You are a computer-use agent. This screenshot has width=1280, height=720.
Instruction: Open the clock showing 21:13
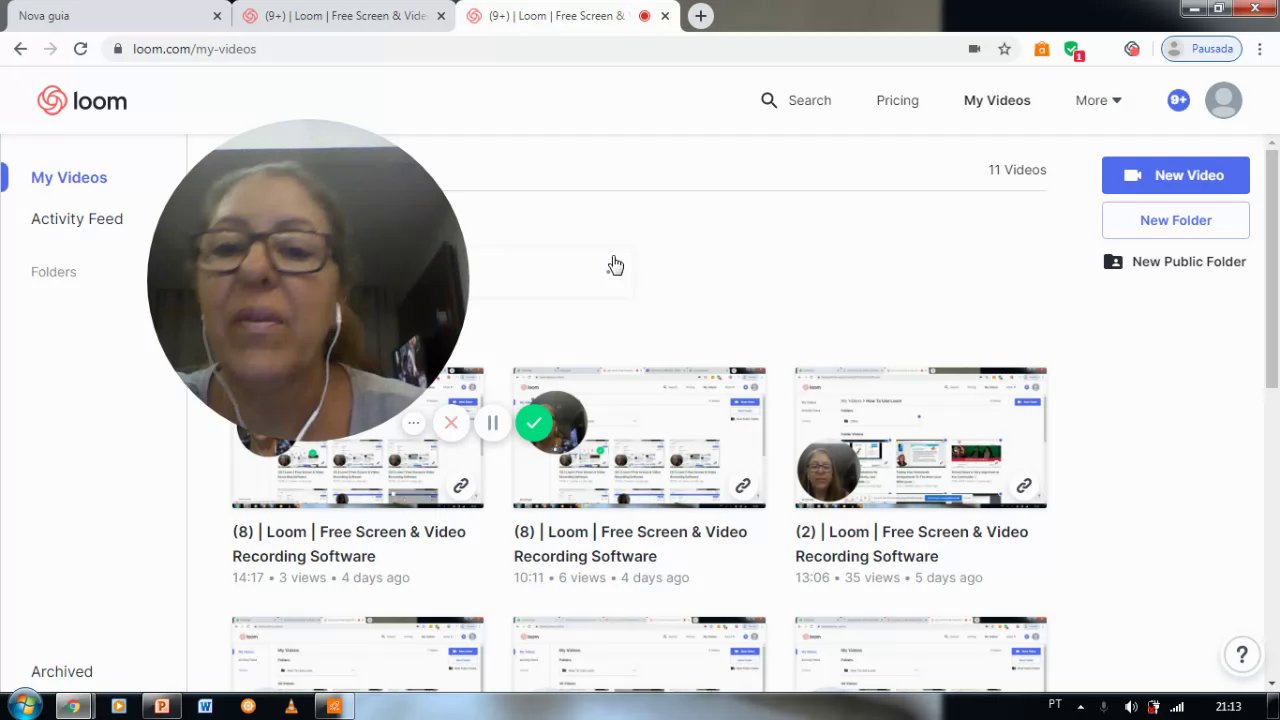point(1228,707)
